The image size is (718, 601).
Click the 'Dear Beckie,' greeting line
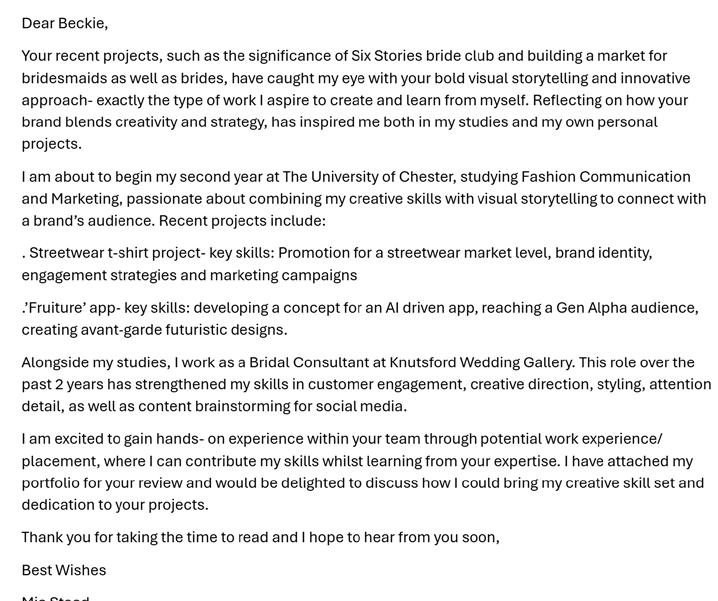click(x=65, y=23)
